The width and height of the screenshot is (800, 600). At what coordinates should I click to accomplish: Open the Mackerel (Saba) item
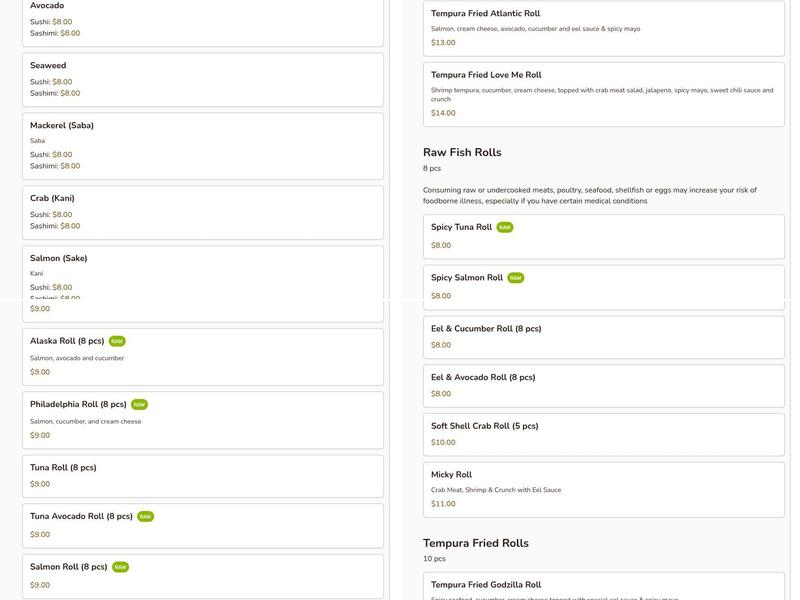pyautogui.click(x=202, y=146)
